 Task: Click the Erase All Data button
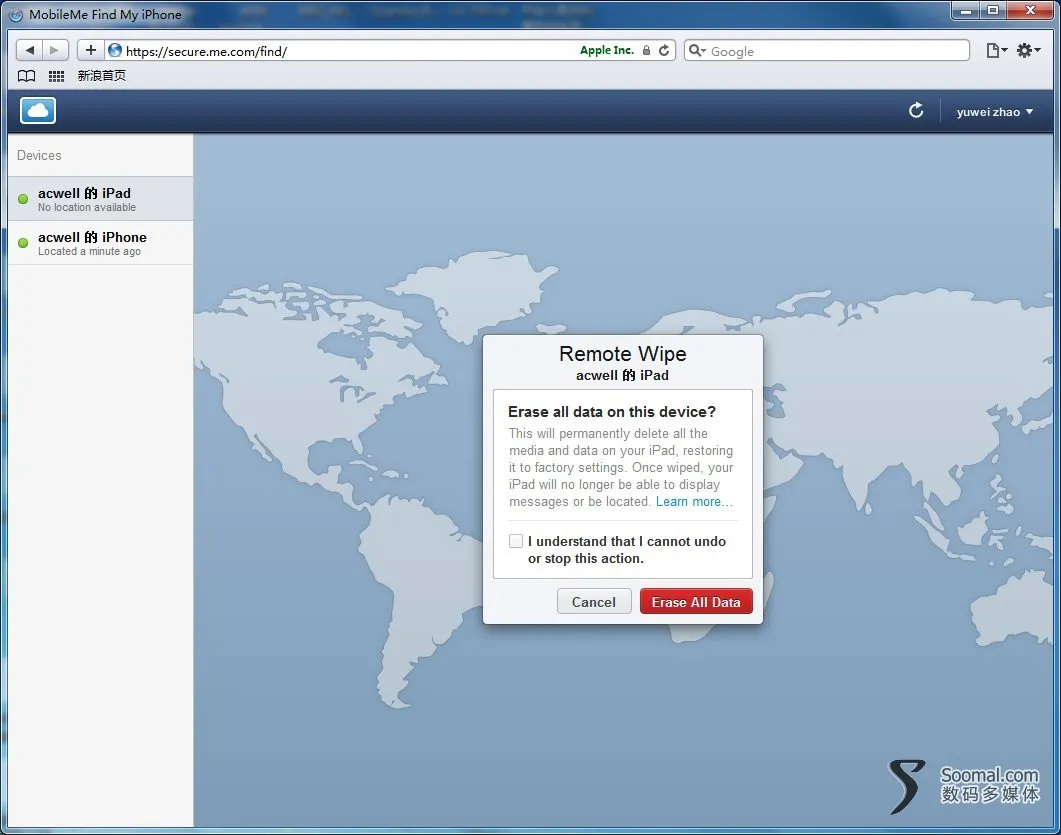pos(696,602)
